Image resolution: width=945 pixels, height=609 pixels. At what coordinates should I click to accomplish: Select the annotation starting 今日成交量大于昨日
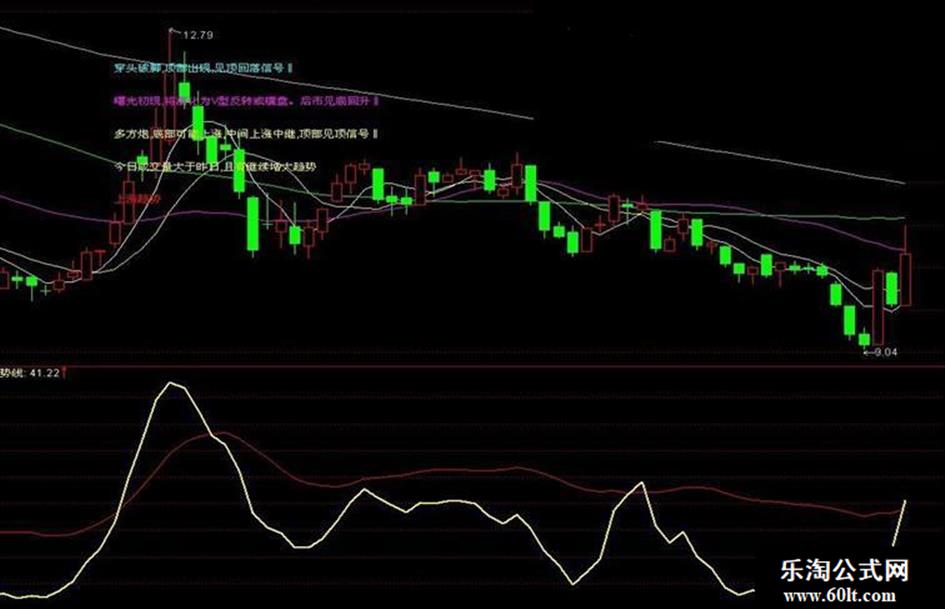click(x=215, y=166)
